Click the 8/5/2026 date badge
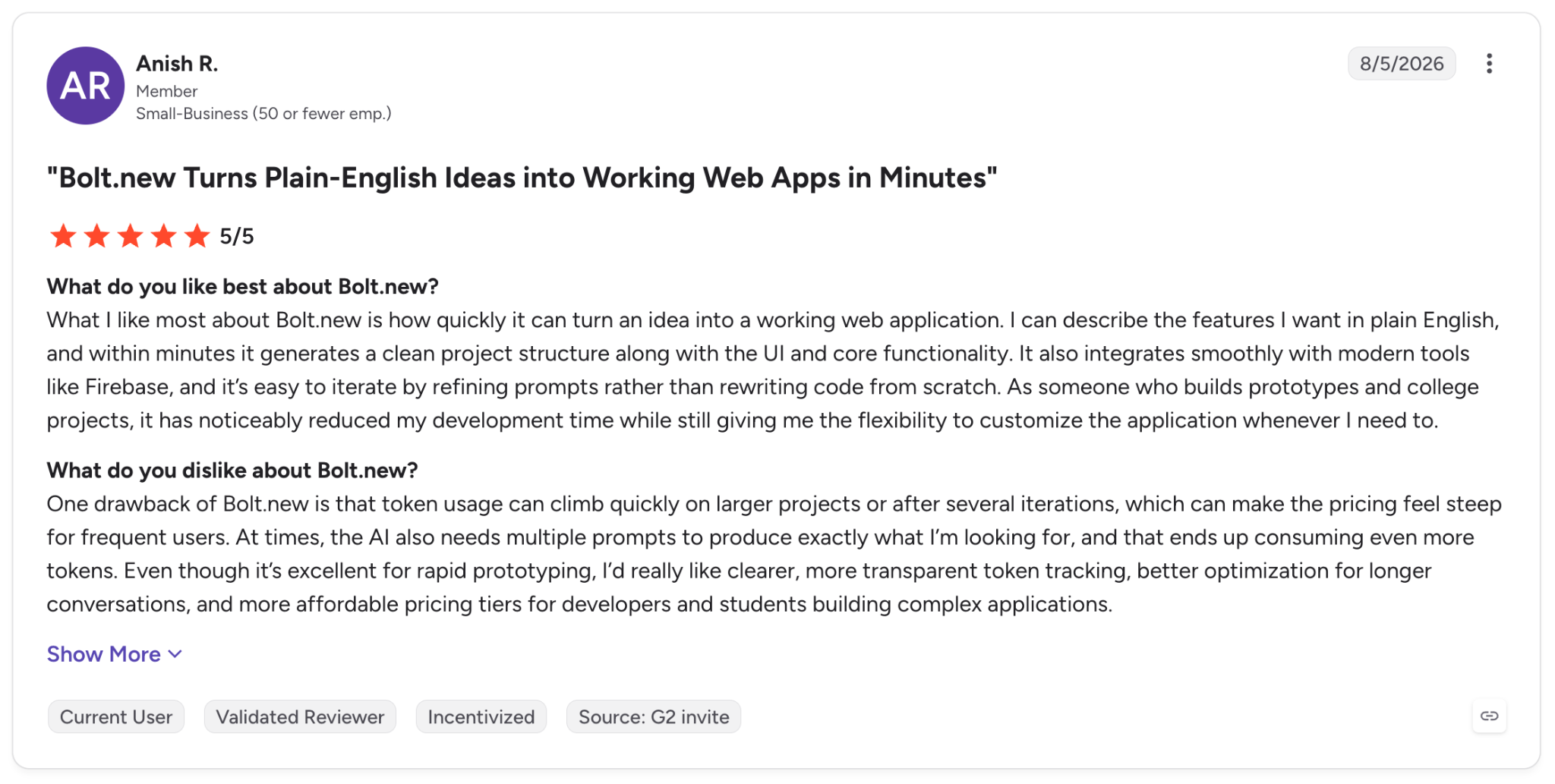 1402,64
